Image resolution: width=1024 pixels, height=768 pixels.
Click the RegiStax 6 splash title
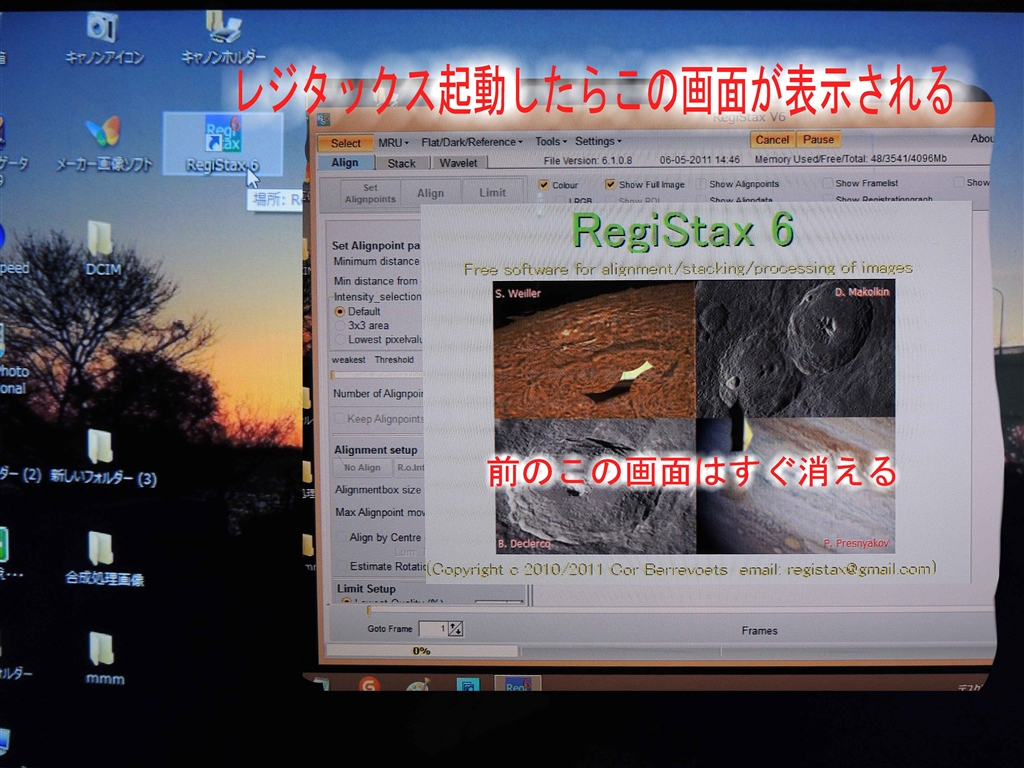pos(682,231)
